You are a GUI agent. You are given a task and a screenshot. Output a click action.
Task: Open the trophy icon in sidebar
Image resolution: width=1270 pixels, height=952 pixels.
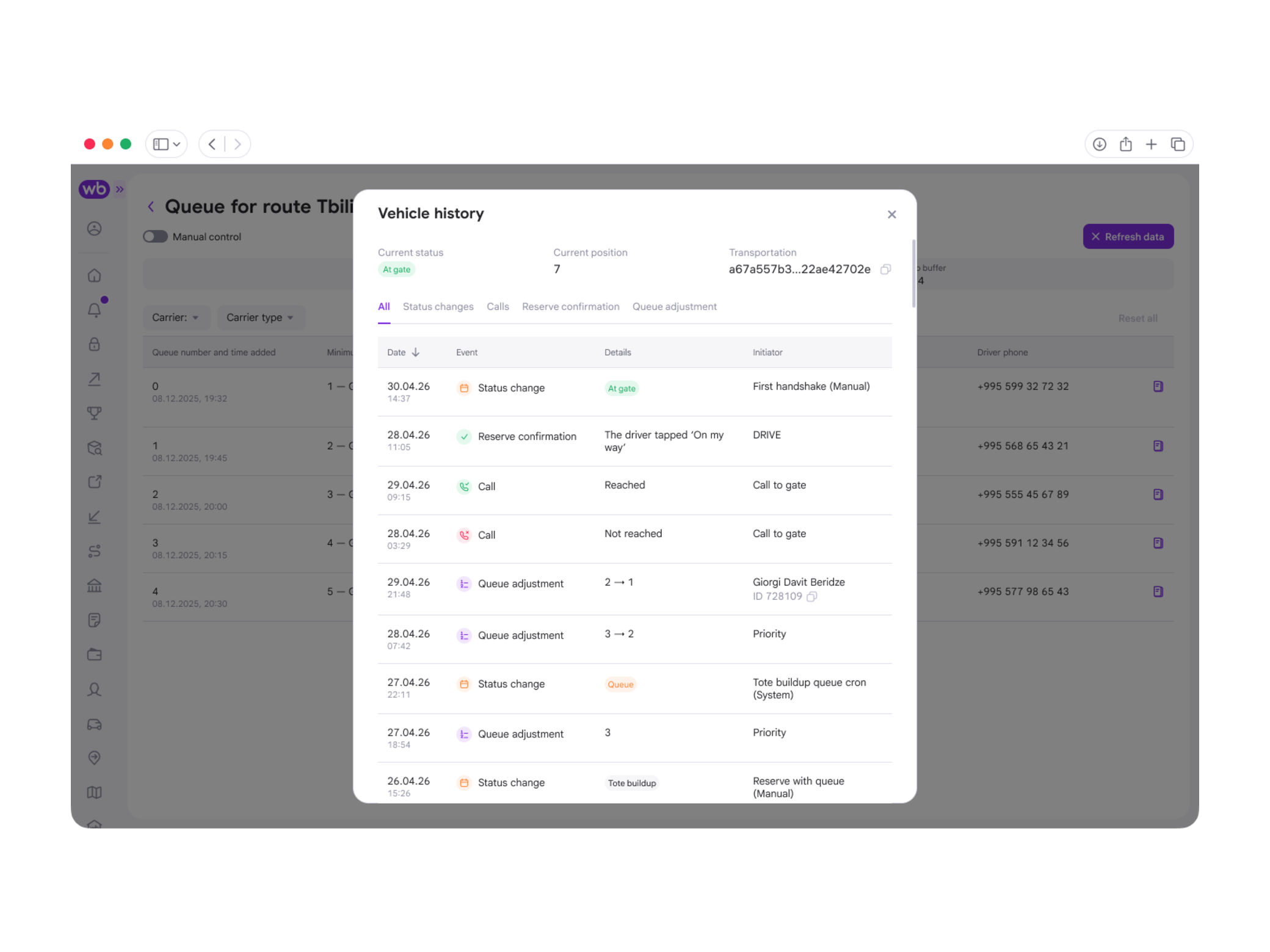[x=94, y=414]
